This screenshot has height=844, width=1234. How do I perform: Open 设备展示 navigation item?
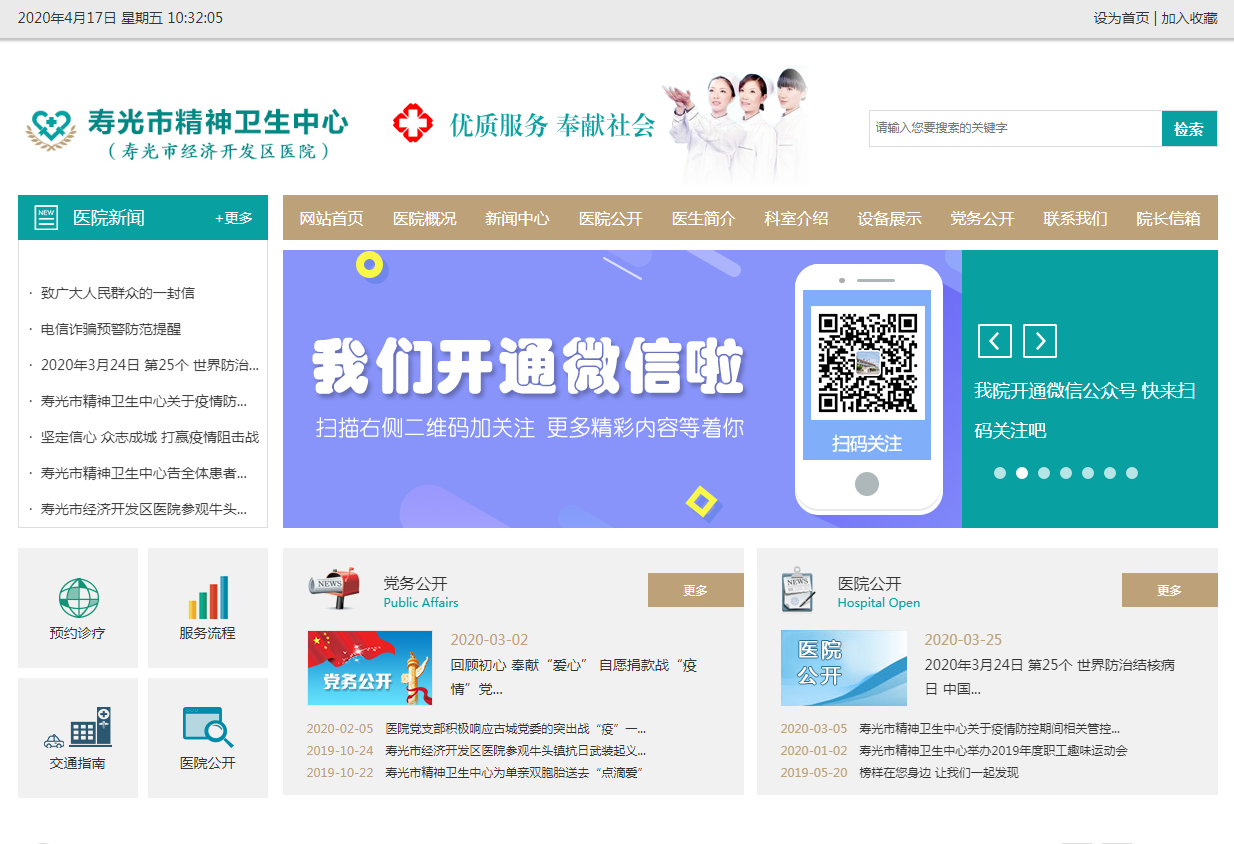[x=889, y=218]
